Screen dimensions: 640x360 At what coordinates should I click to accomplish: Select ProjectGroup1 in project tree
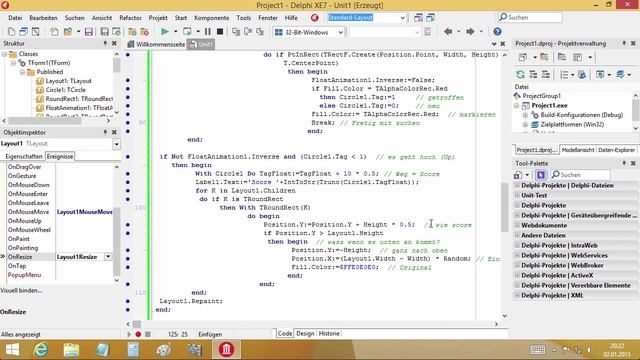point(542,96)
